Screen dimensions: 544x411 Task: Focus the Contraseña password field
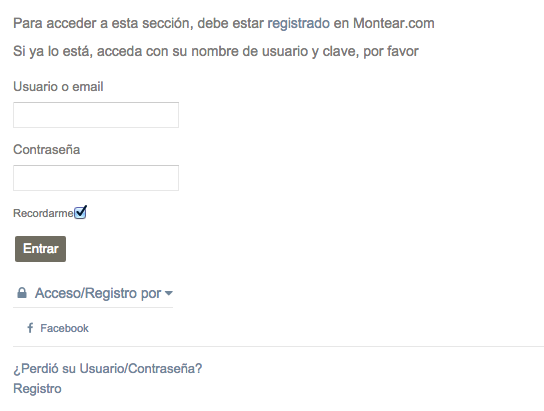click(x=96, y=178)
